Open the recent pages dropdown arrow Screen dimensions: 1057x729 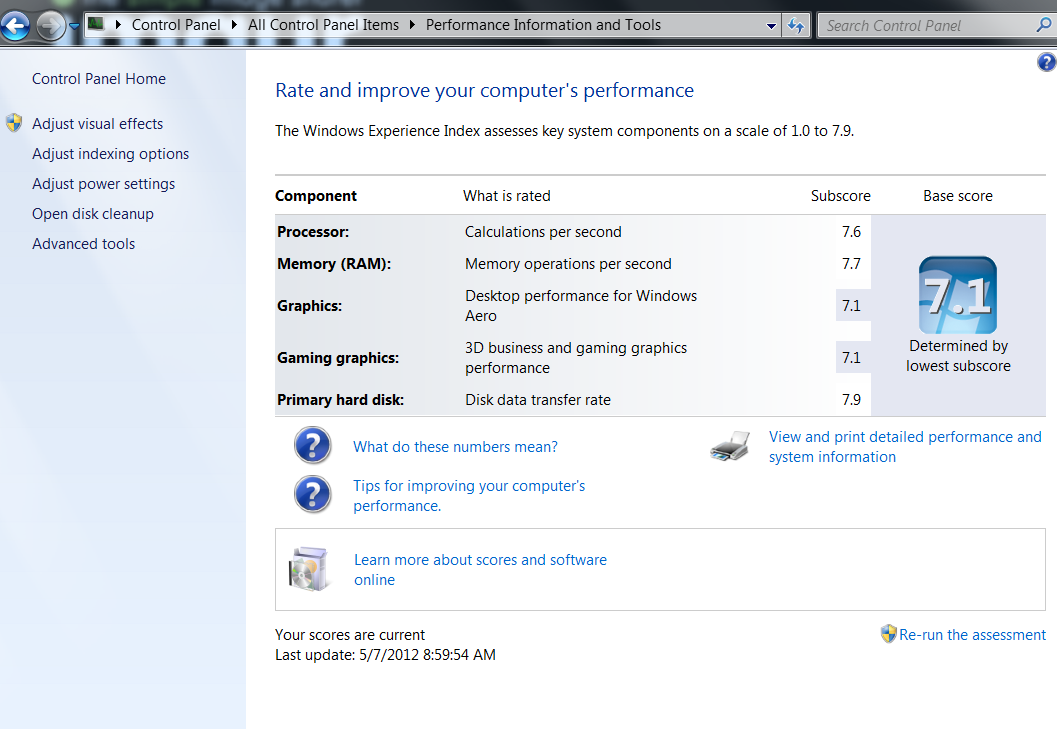pos(74,26)
